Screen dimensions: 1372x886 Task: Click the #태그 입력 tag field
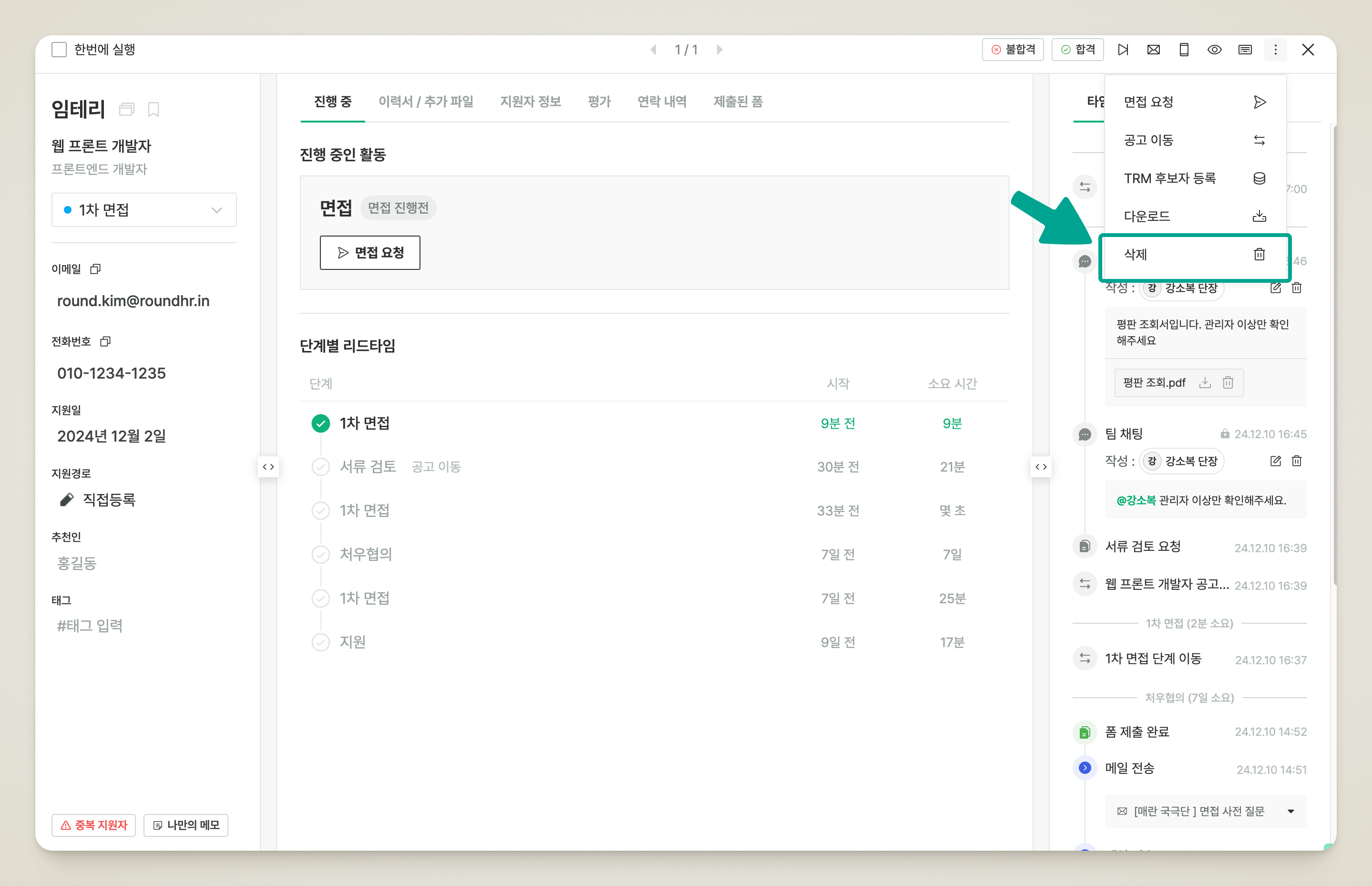(90, 625)
